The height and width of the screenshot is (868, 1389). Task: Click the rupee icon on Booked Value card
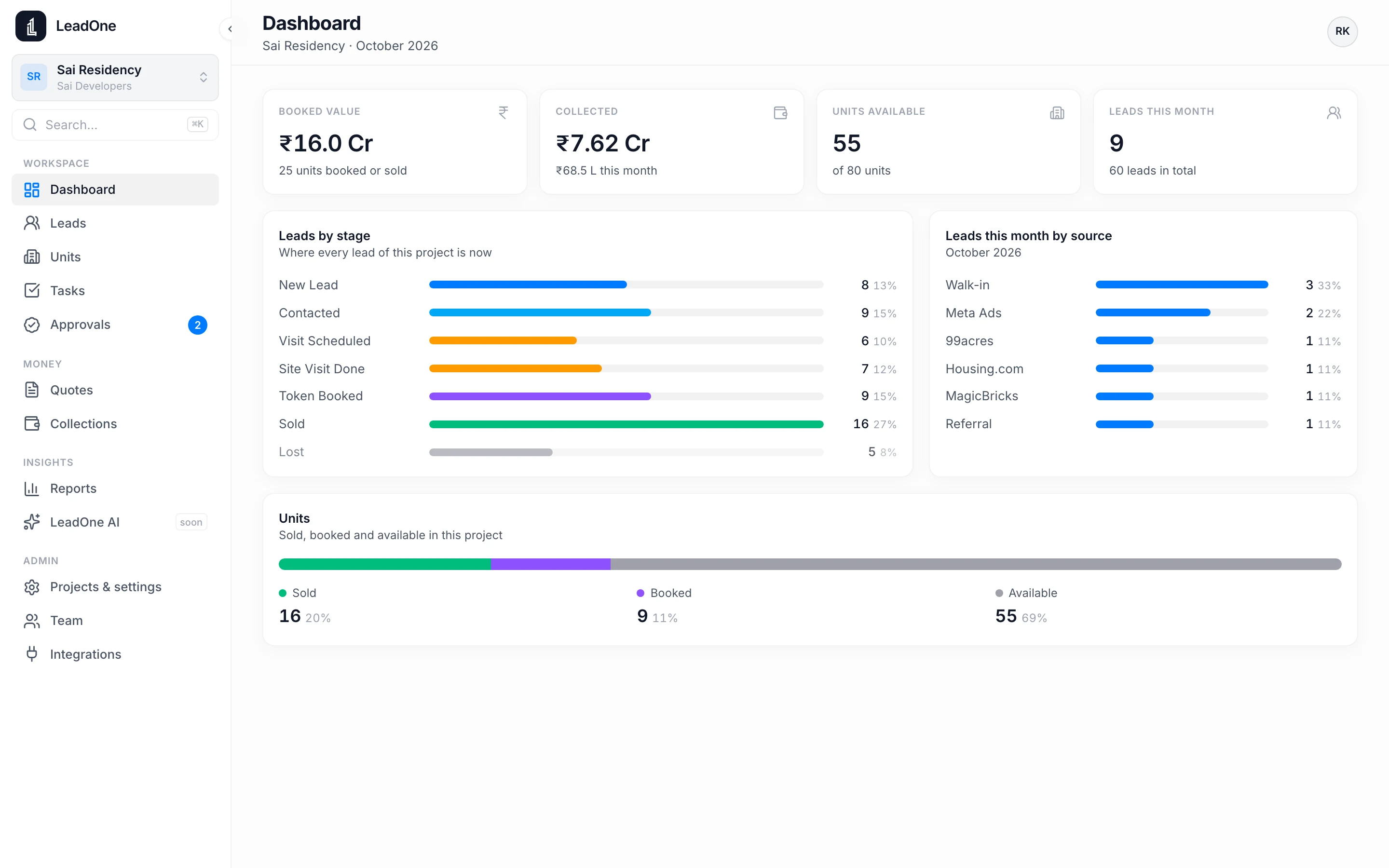pos(504,112)
